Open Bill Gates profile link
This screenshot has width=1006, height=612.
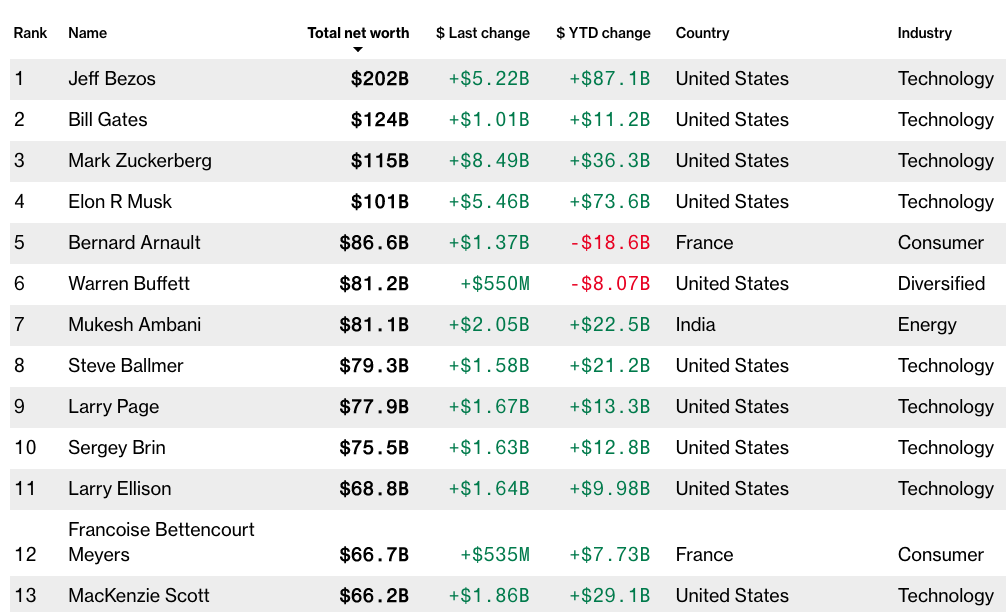108,120
